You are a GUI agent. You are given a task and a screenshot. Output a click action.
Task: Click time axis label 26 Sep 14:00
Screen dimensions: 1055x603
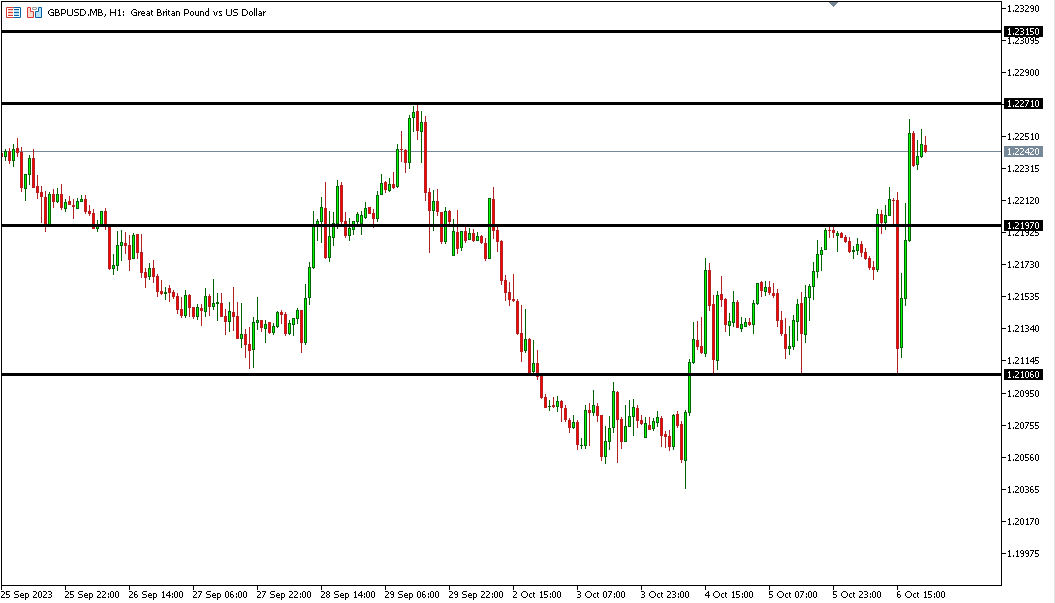[156, 595]
